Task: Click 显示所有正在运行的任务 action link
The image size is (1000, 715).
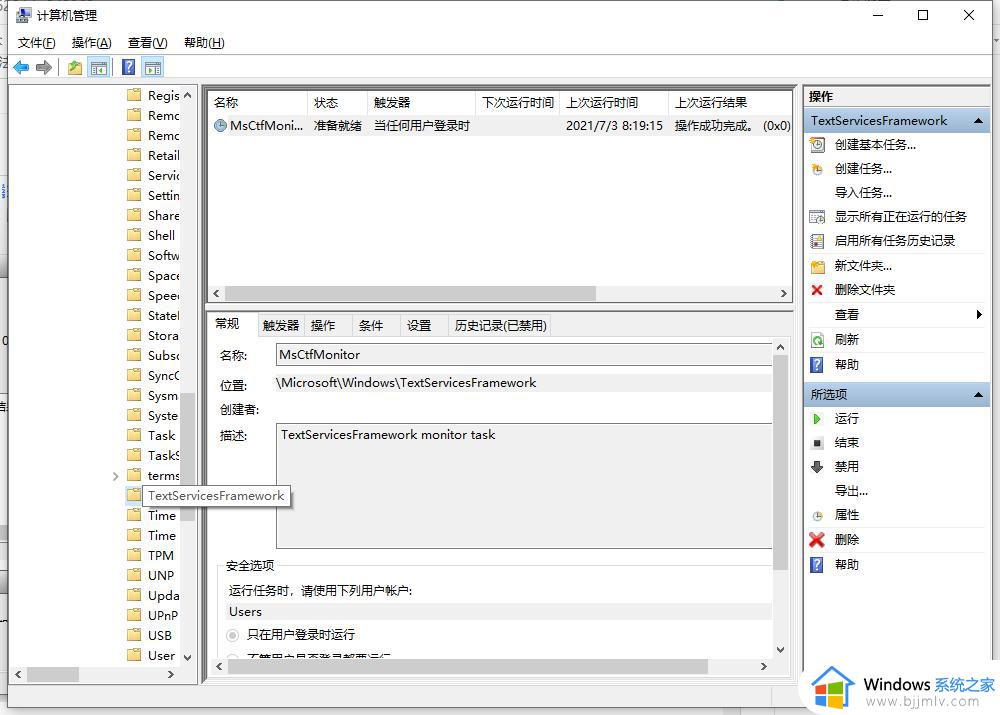Action: [901, 217]
